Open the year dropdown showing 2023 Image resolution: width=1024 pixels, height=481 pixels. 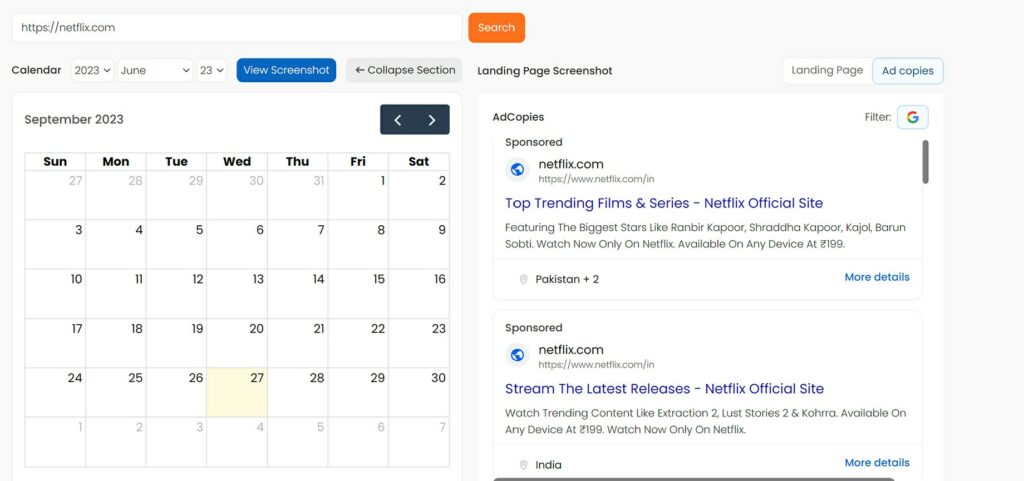pyautogui.click(x=92, y=70)
